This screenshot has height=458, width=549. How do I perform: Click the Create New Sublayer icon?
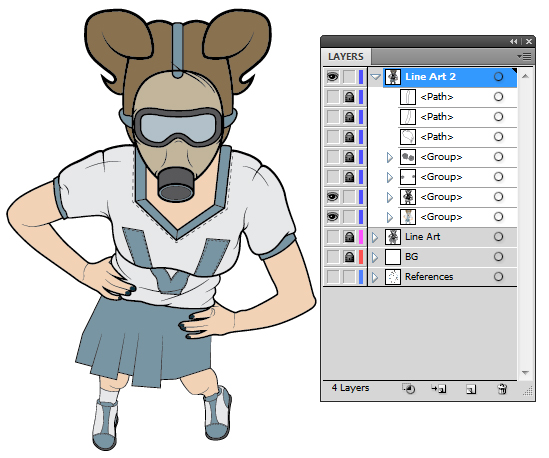point(439,389)
